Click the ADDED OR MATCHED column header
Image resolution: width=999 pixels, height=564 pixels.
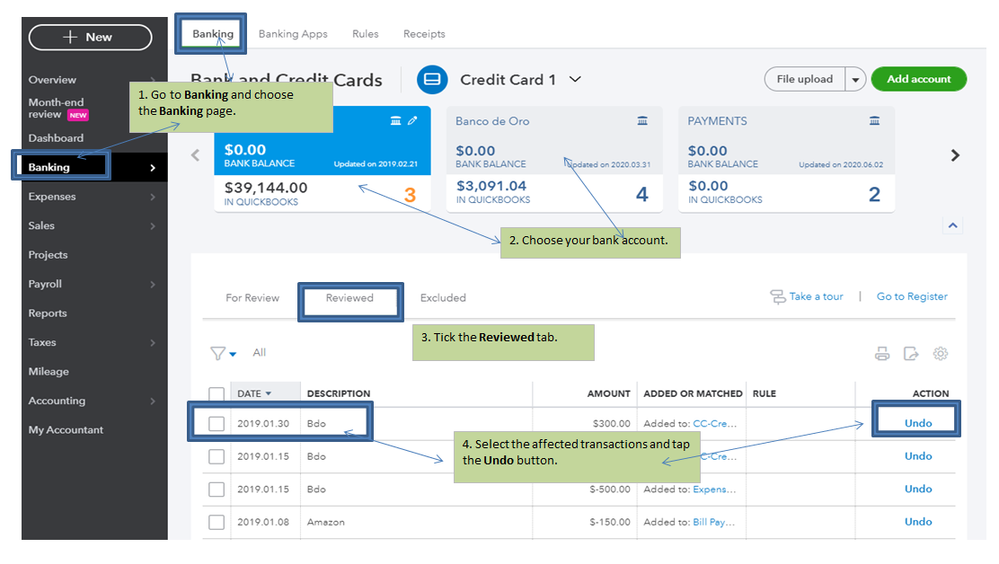[x=693, y=394]
